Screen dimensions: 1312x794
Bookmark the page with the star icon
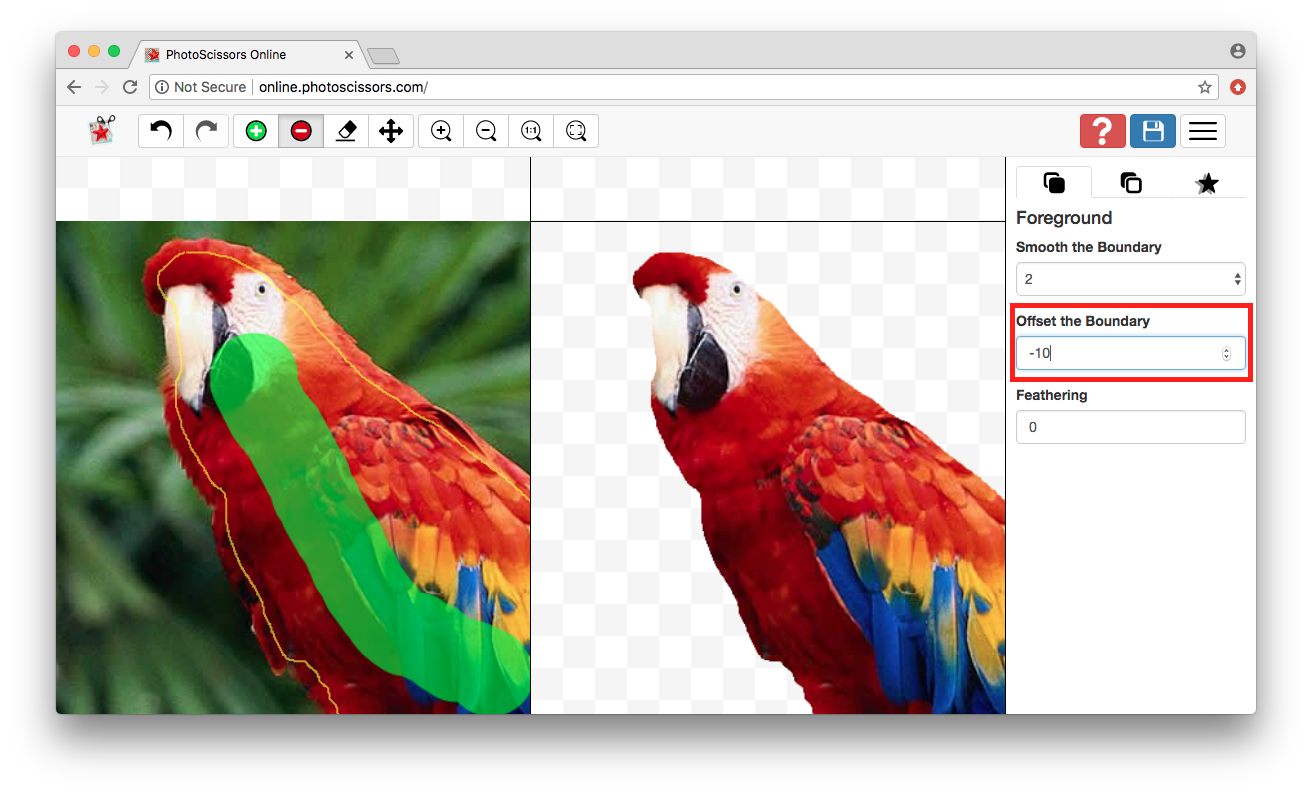point(1205,87)
